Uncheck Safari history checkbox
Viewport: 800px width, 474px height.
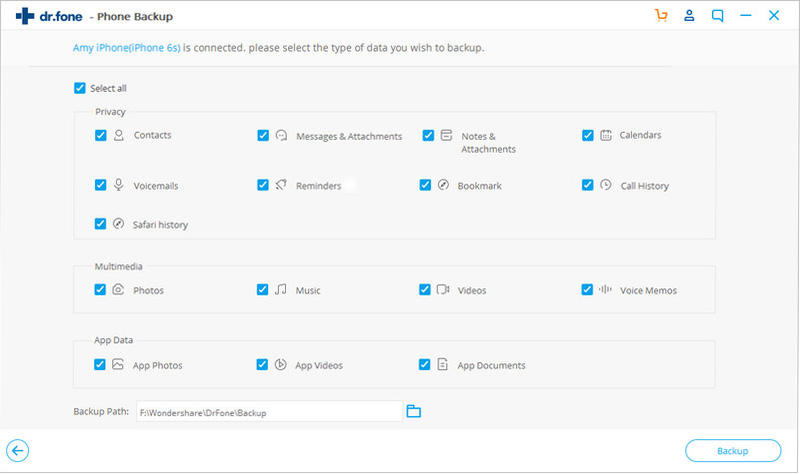tap(101, 223)
